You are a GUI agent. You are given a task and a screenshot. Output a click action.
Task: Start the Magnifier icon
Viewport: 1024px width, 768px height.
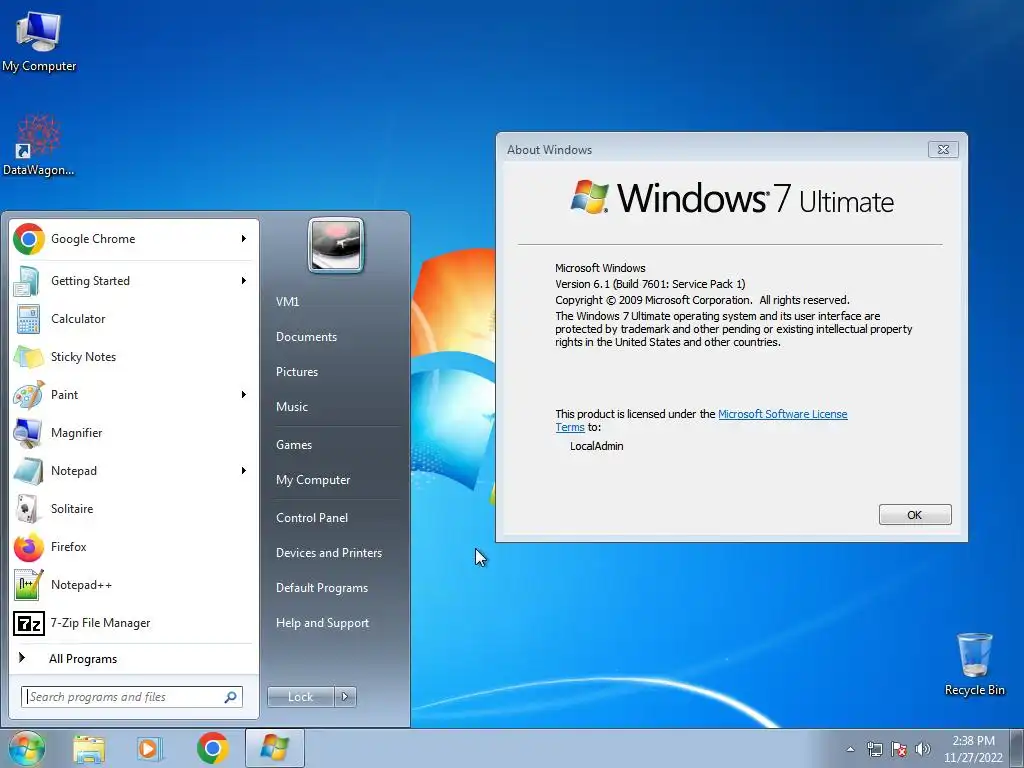28,432
